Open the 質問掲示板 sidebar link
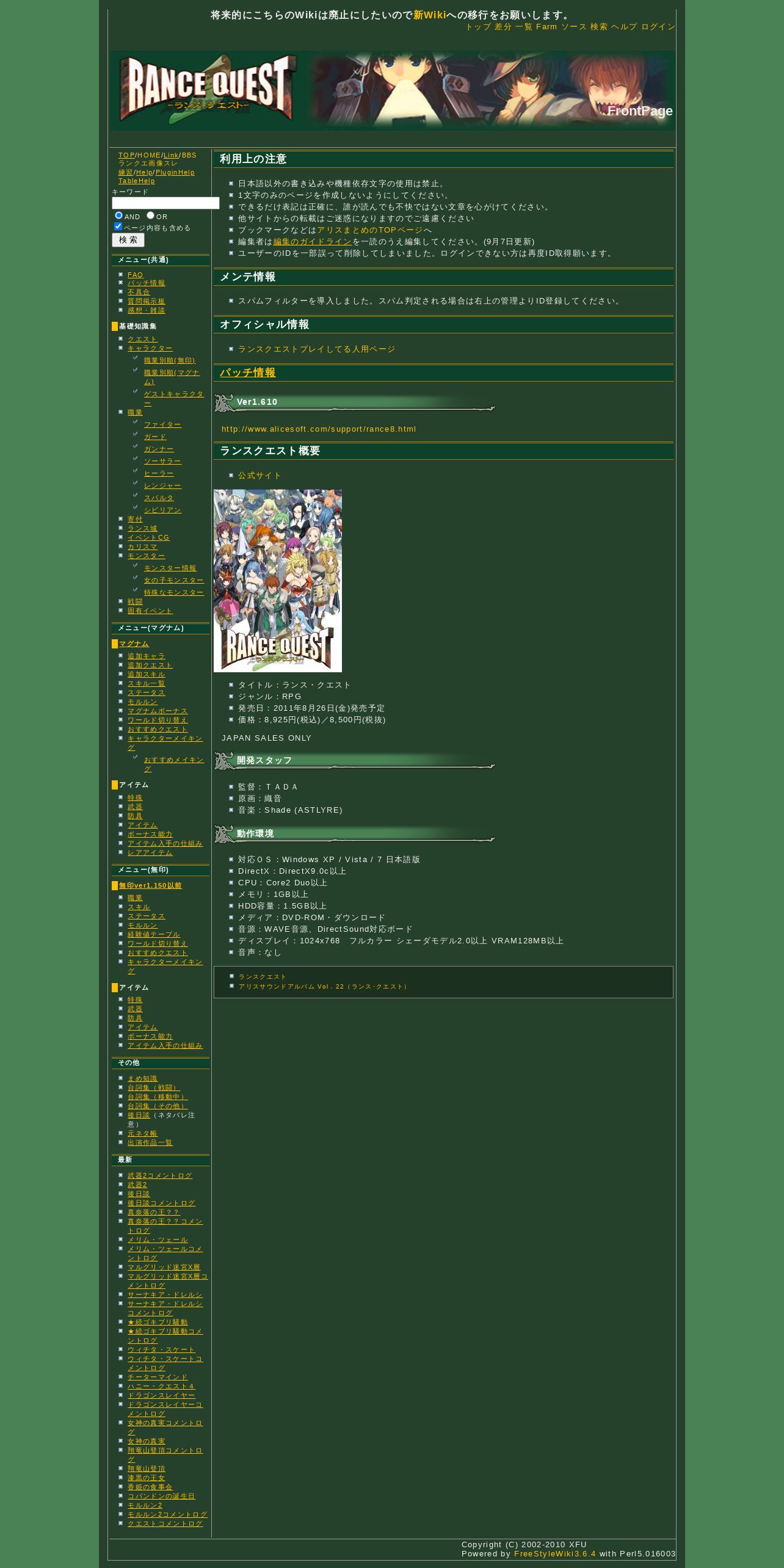784x1568 pixels. point(147,302)
